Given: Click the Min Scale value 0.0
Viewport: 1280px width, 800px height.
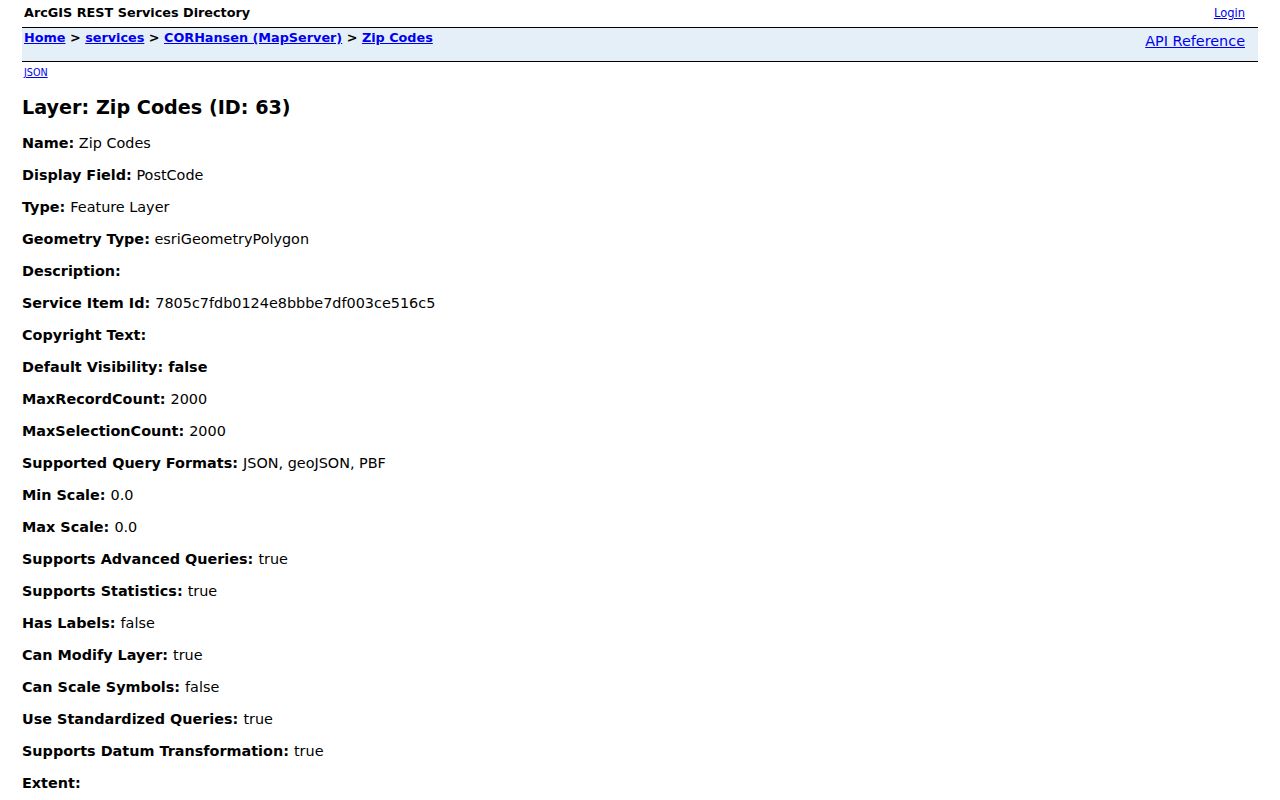Looking at the screenshot, I should tap(122, 495).
